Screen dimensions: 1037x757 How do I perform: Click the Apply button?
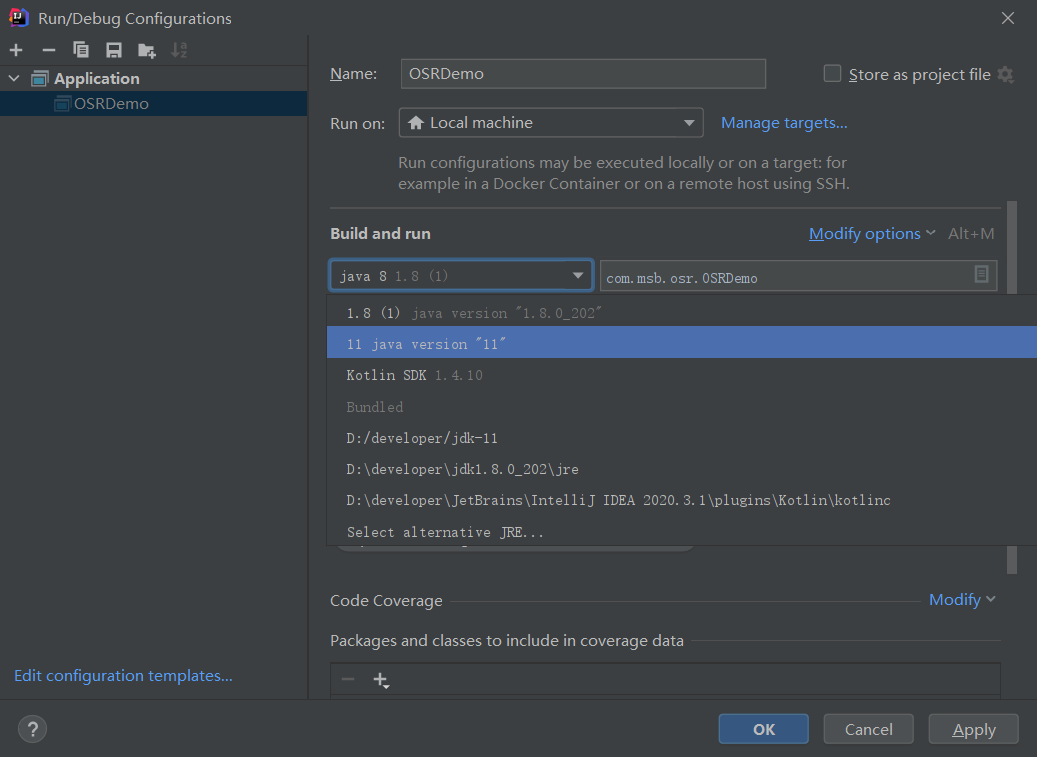pyautogui.click(x=974, y=729)
